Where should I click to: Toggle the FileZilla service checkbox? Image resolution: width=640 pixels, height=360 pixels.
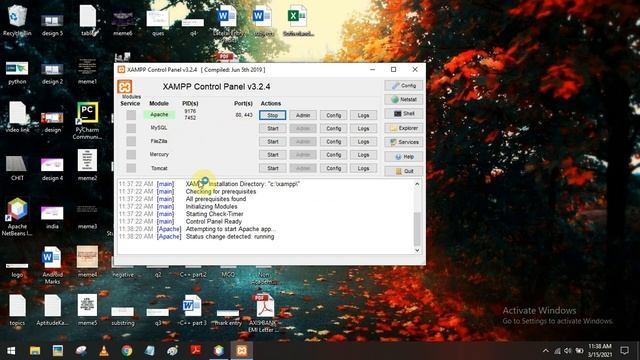[x=131, y=141]
